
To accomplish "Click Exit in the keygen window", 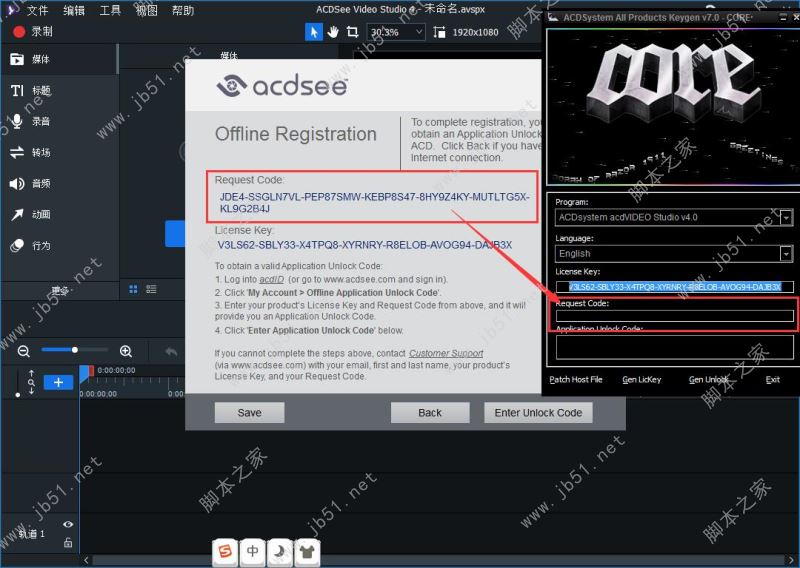I will coord(772,379).
